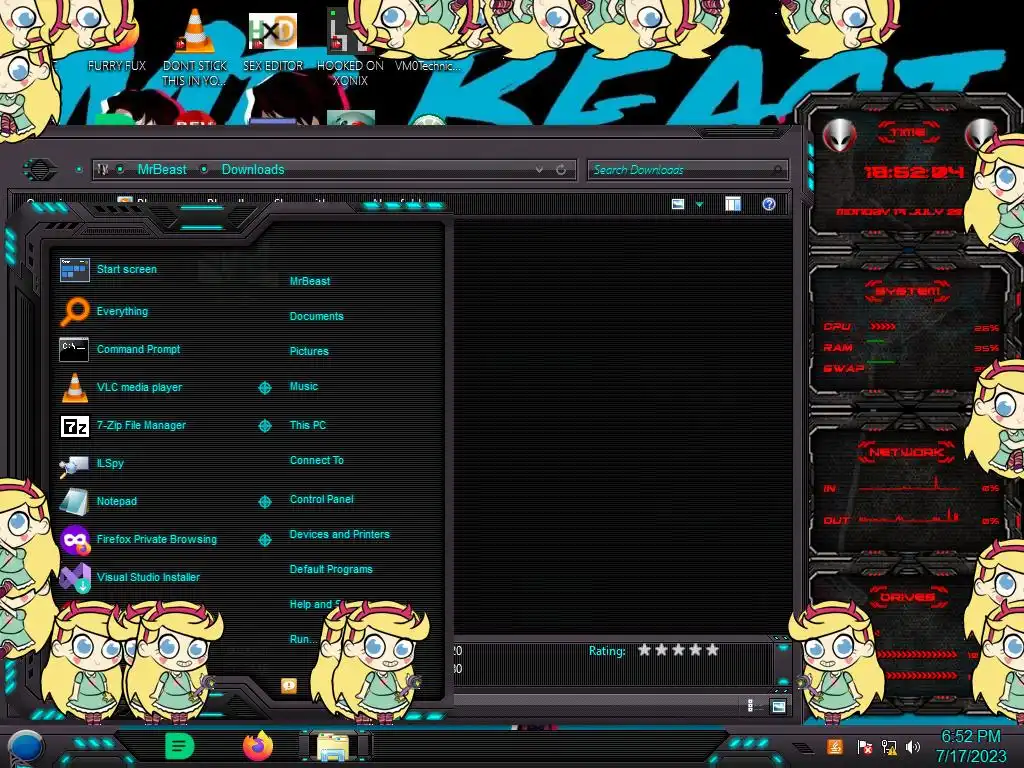
Task: Open Documents from start menu
Action: click(x=317, y=316)
